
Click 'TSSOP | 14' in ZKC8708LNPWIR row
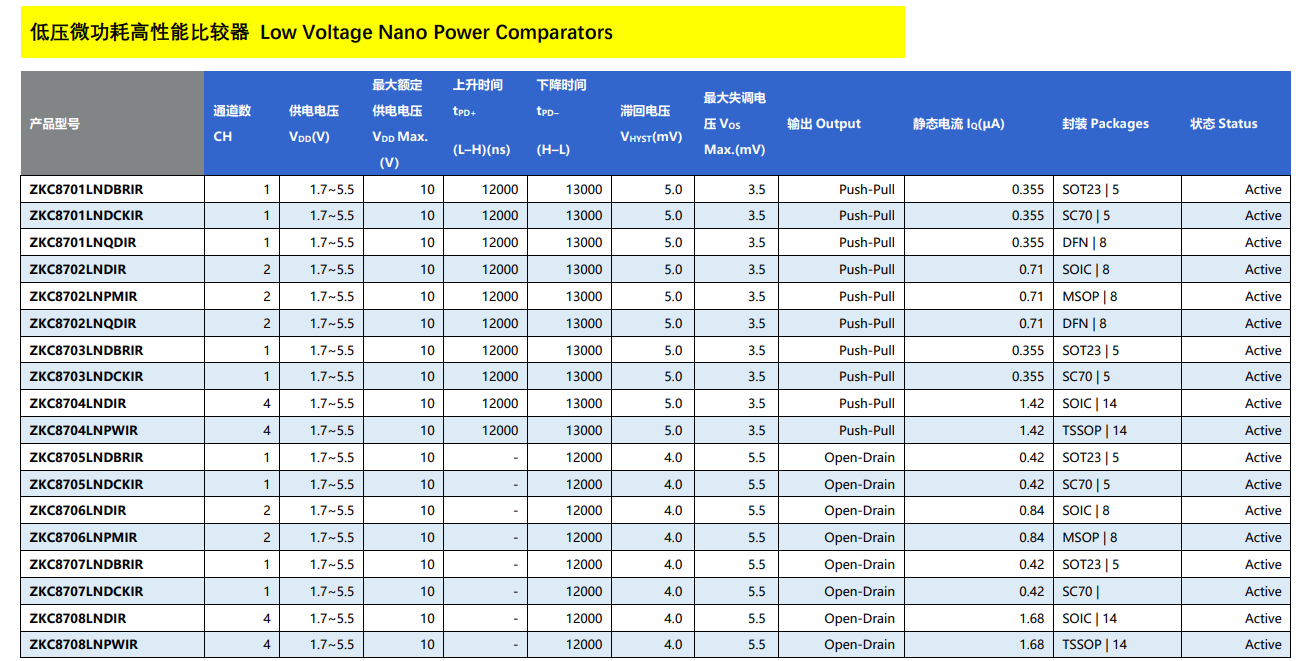tap(1095, 645)
